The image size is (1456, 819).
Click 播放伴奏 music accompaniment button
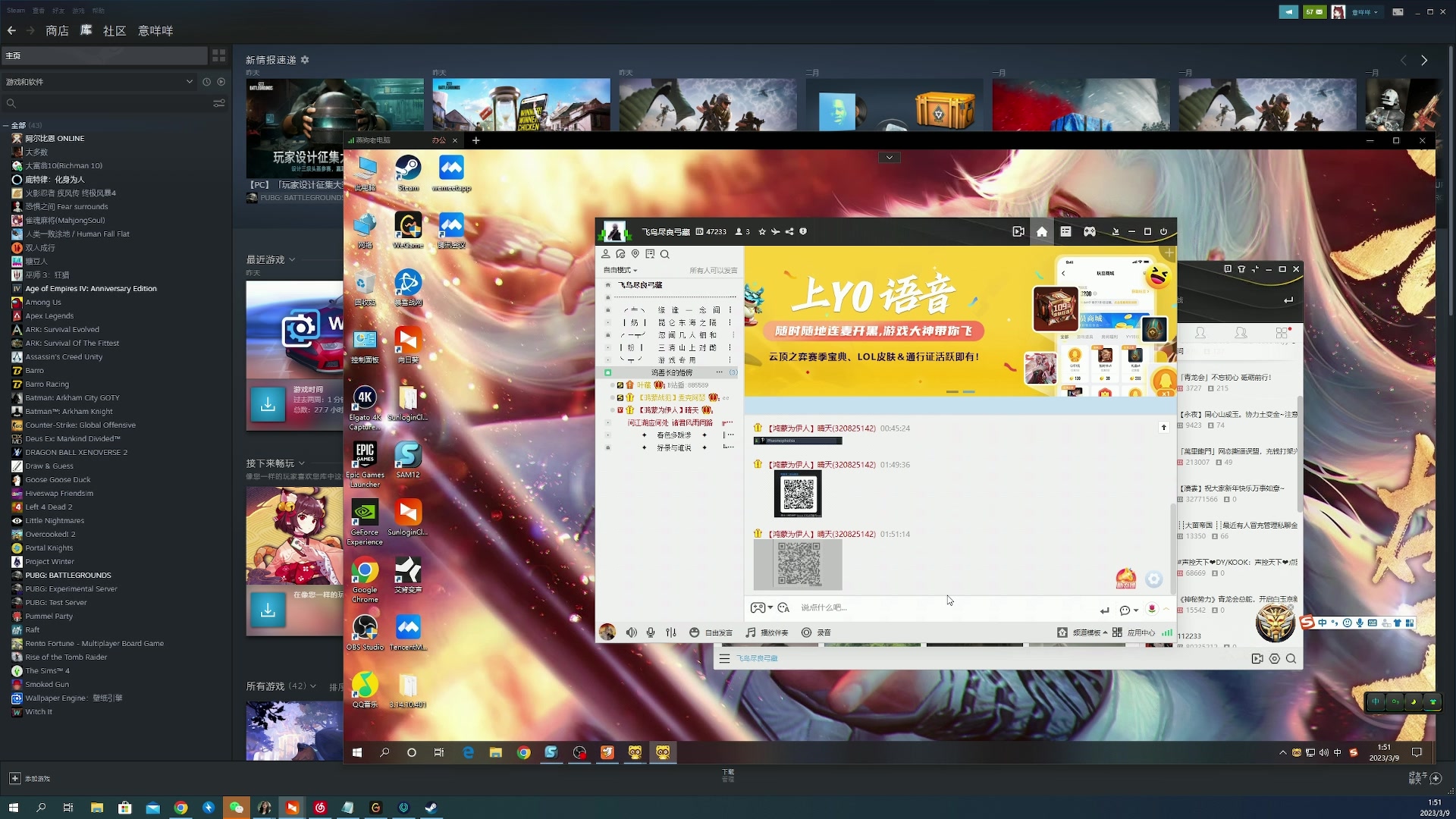point(767,632)
